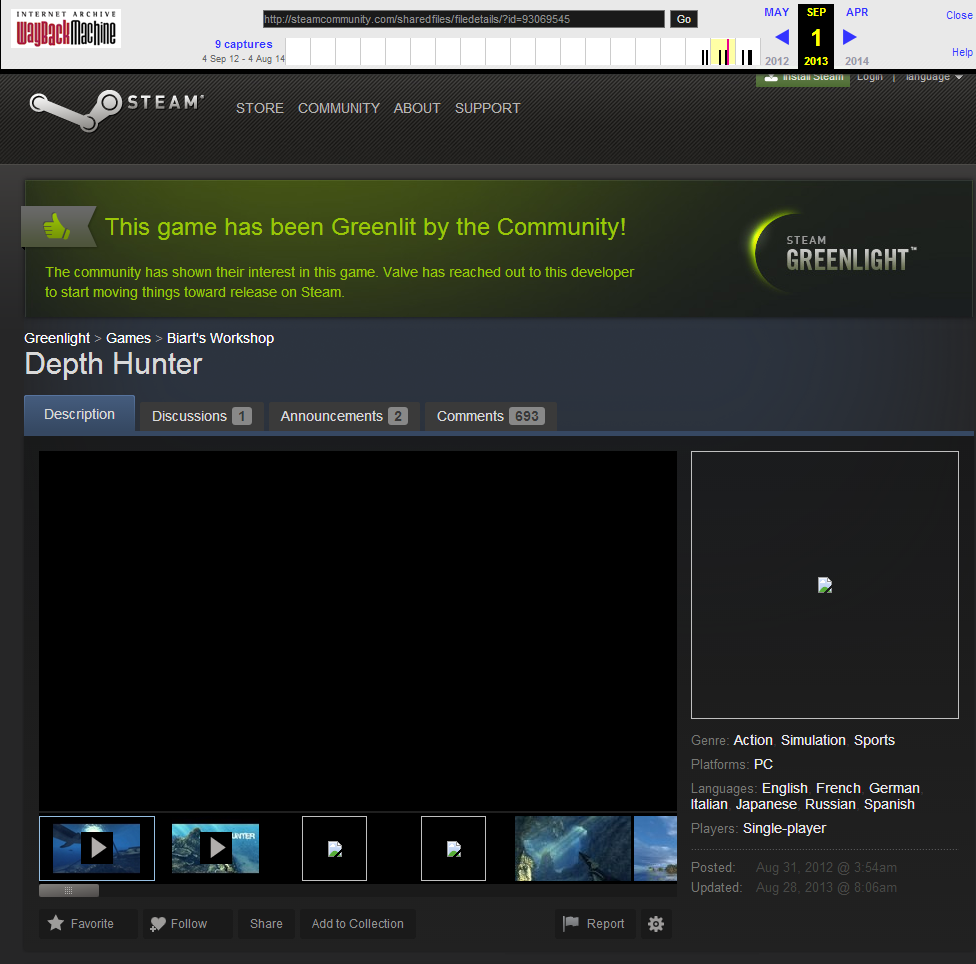Screen dimensions: 976x964
Task: Click the MAY month link
Action: (776, 12)
